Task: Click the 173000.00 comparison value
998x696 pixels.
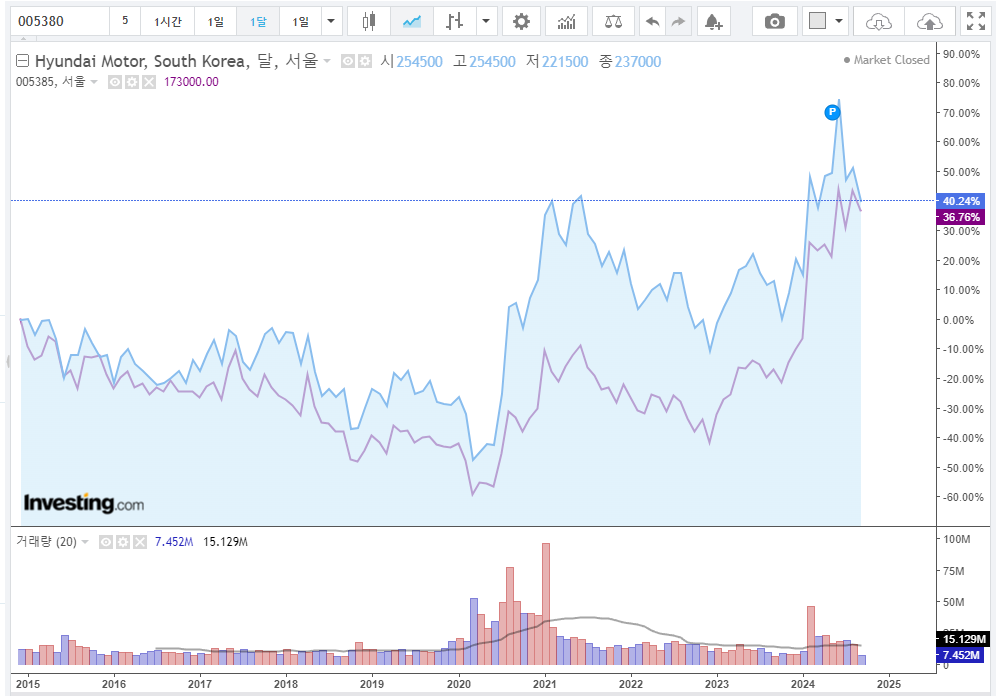Action: [191, 81]
